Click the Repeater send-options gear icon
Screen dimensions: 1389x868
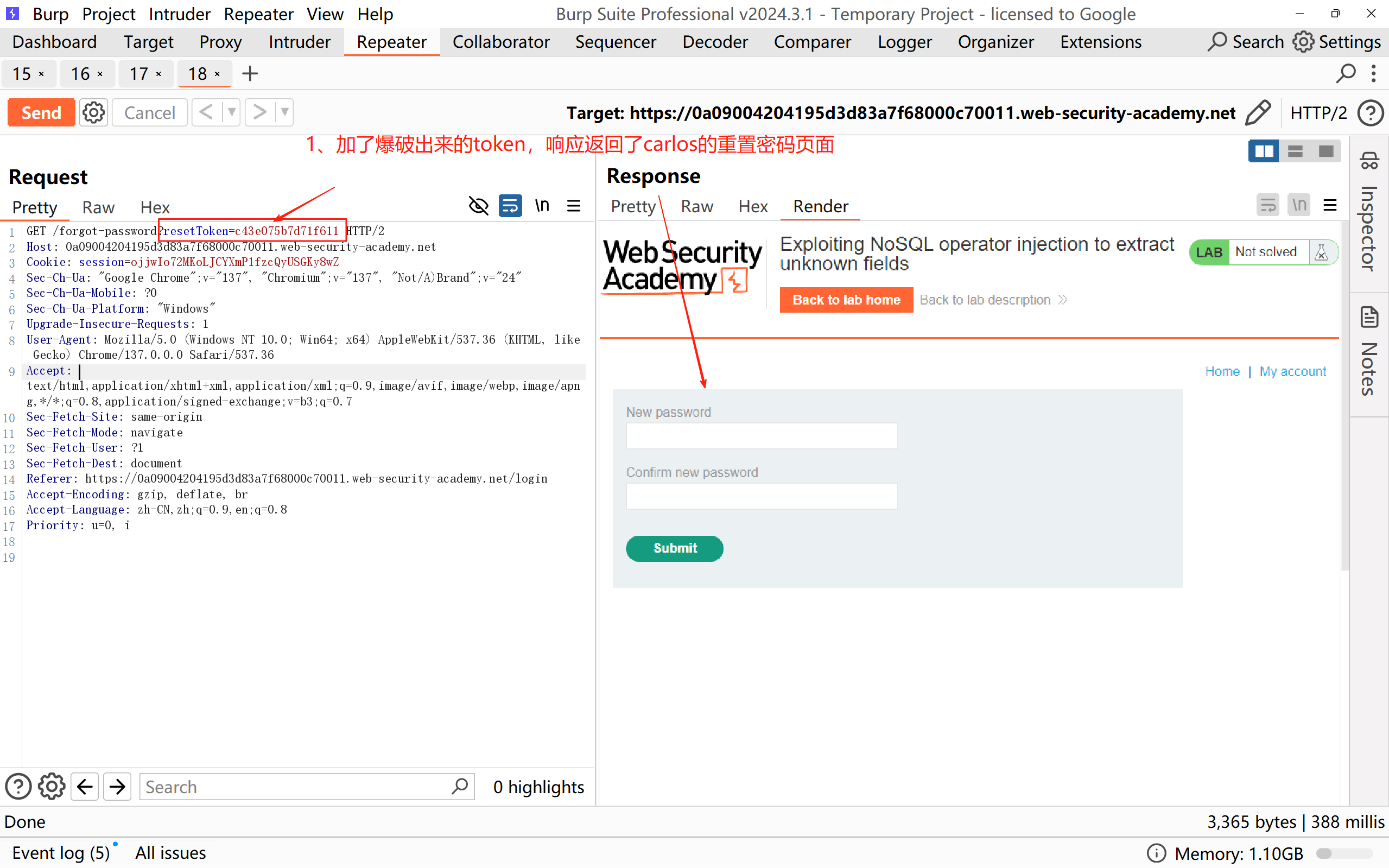[93, 112]
